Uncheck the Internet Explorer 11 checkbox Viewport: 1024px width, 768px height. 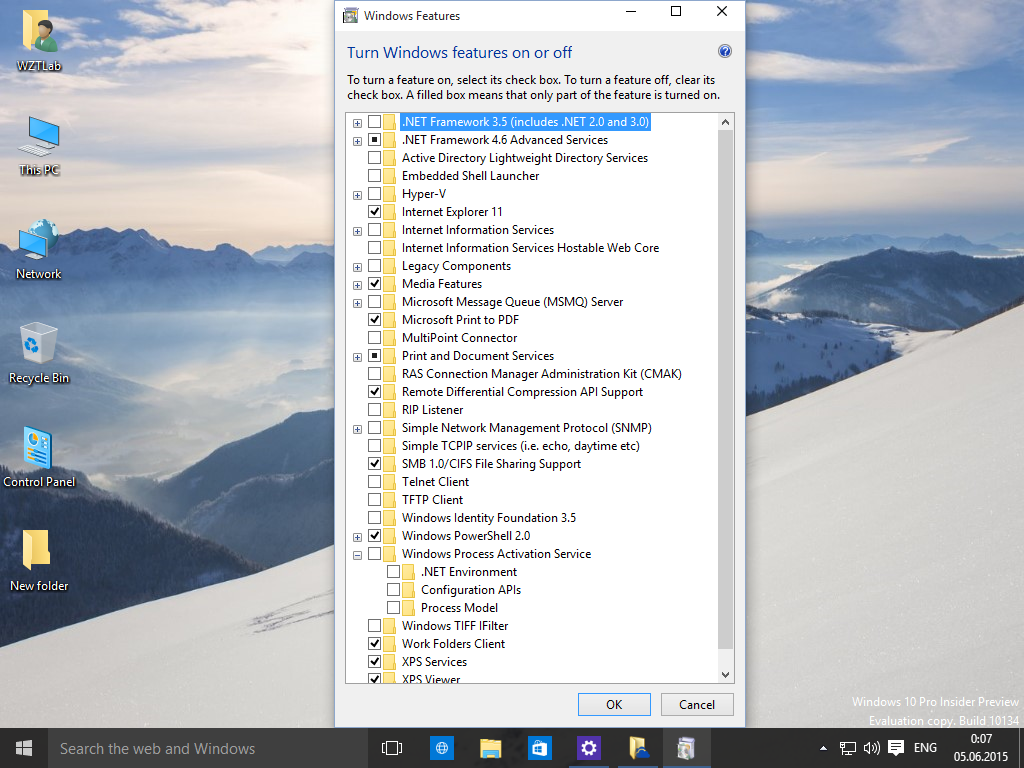(374, 212)
